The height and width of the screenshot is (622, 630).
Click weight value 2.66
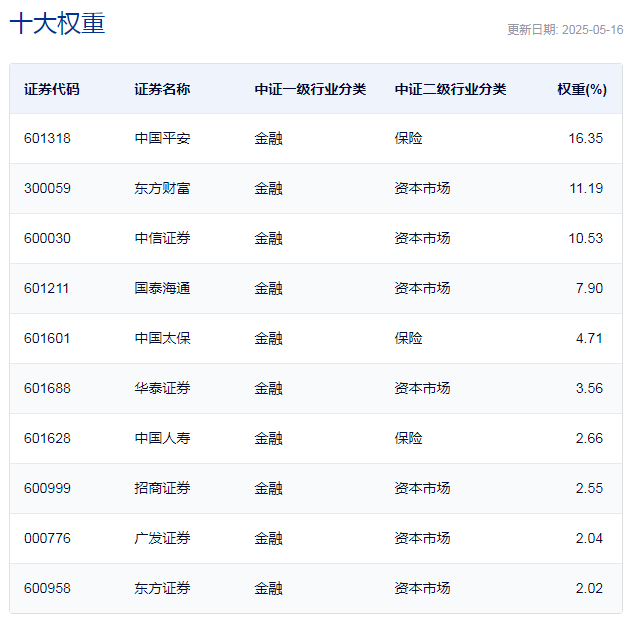click(589, 438)
